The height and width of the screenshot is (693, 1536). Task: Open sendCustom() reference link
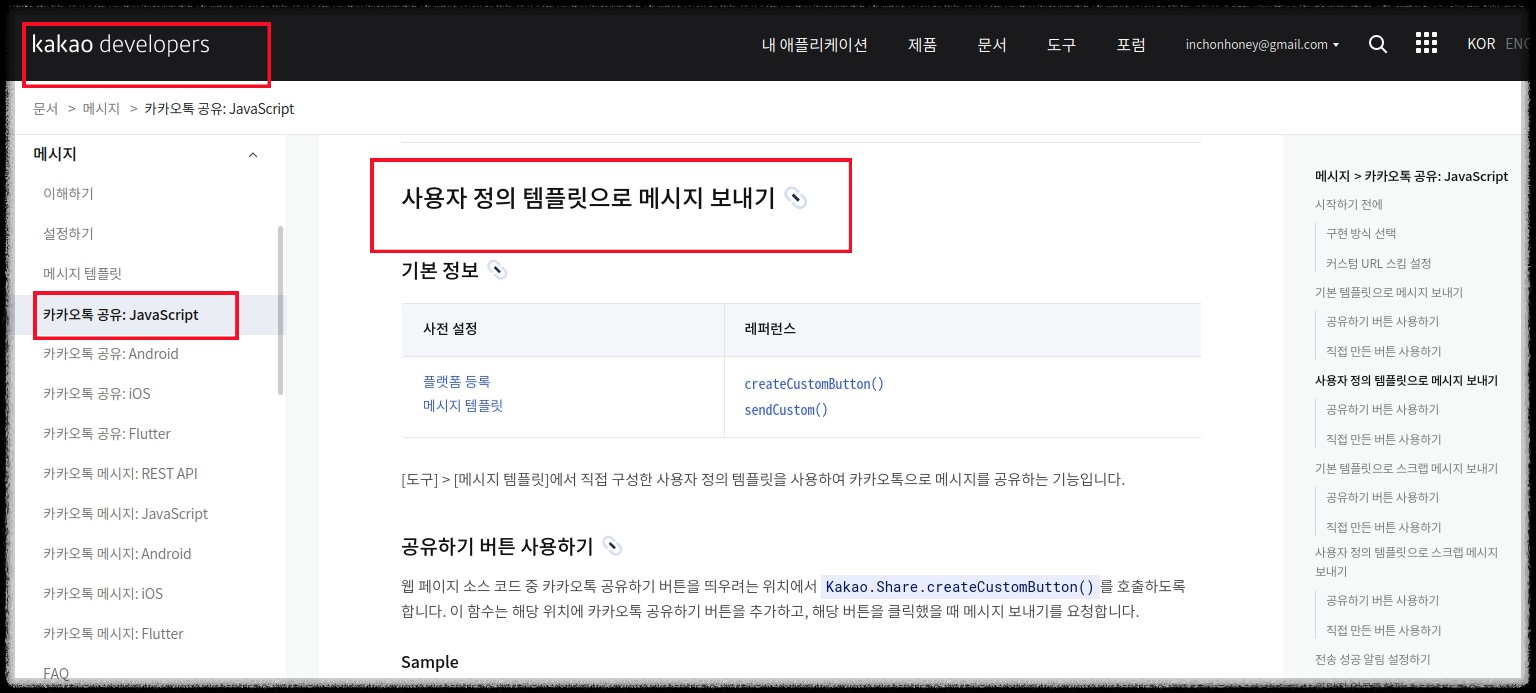click(x=786, y=410)
